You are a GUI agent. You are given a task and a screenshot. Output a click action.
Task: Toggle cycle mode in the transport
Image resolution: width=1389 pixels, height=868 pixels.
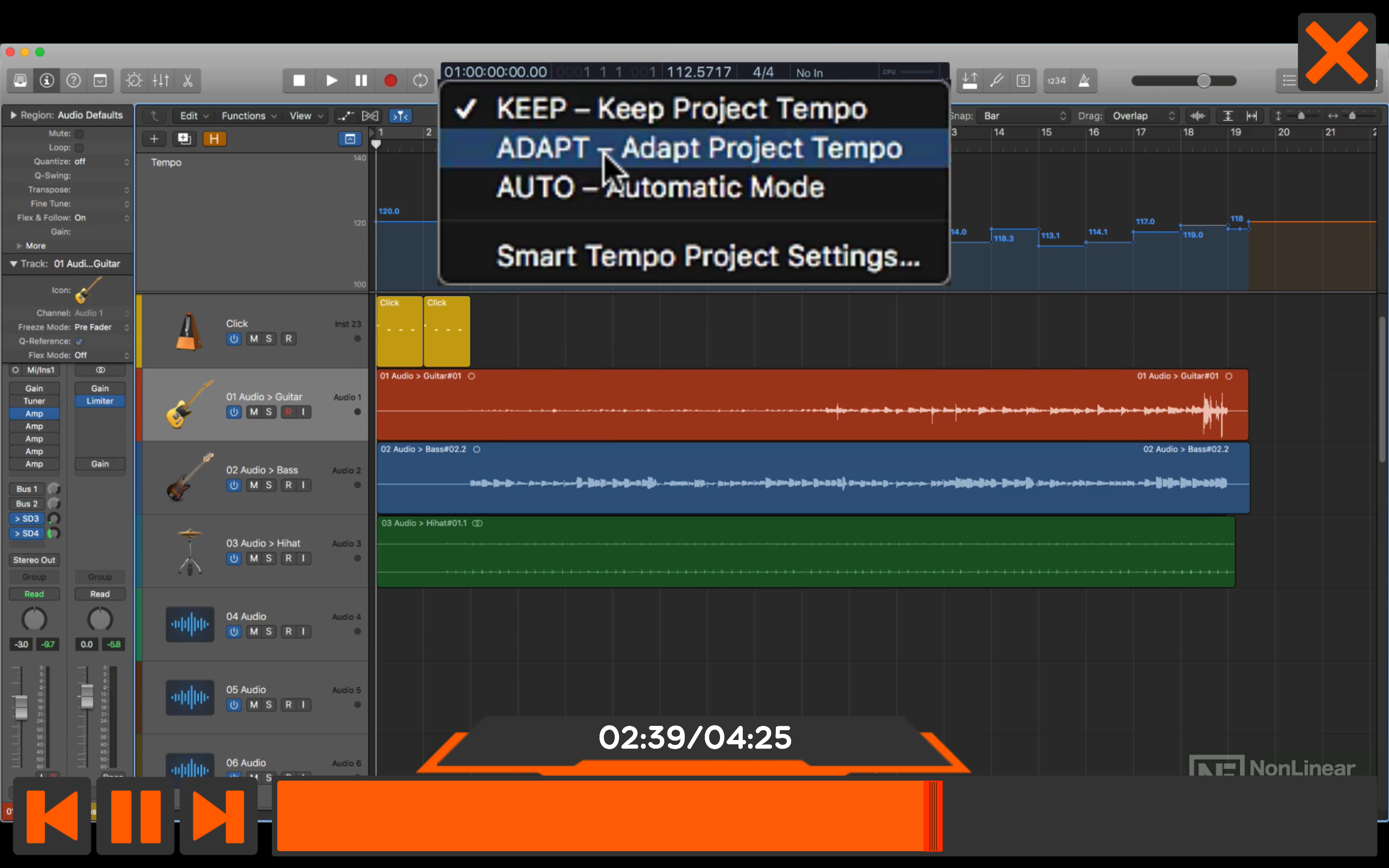[420, 80]
